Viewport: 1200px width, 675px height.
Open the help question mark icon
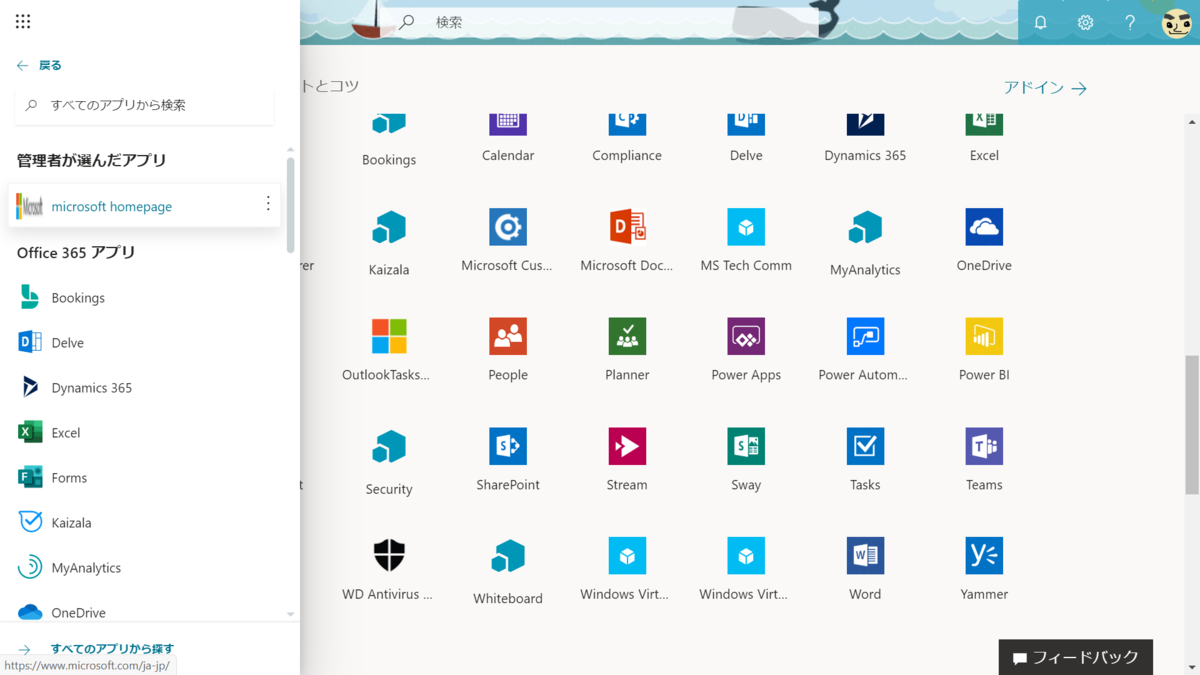point(1130,22)
